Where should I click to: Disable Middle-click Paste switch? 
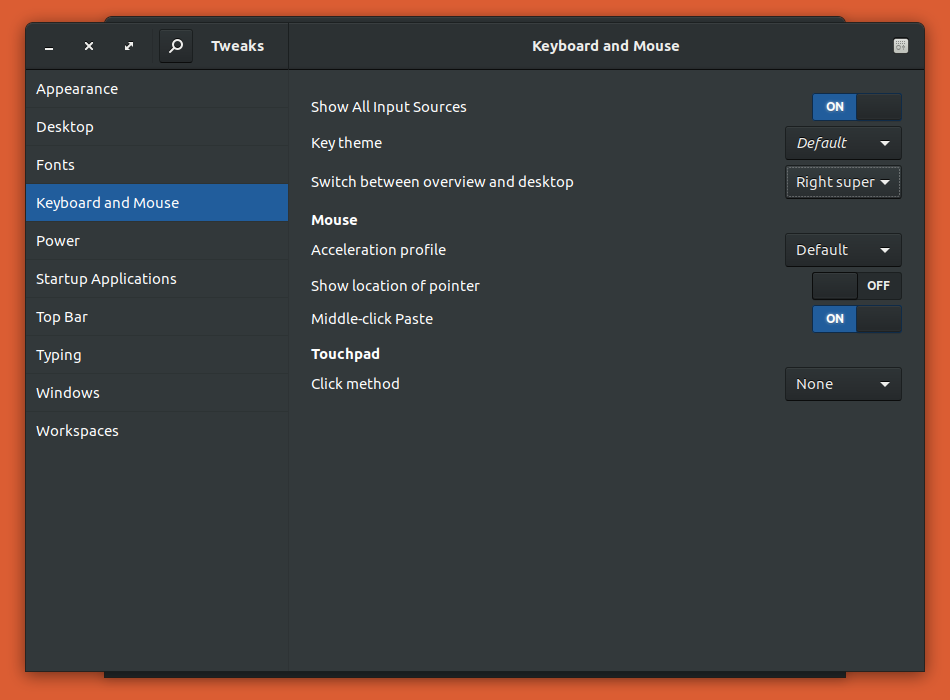(857, 319)
